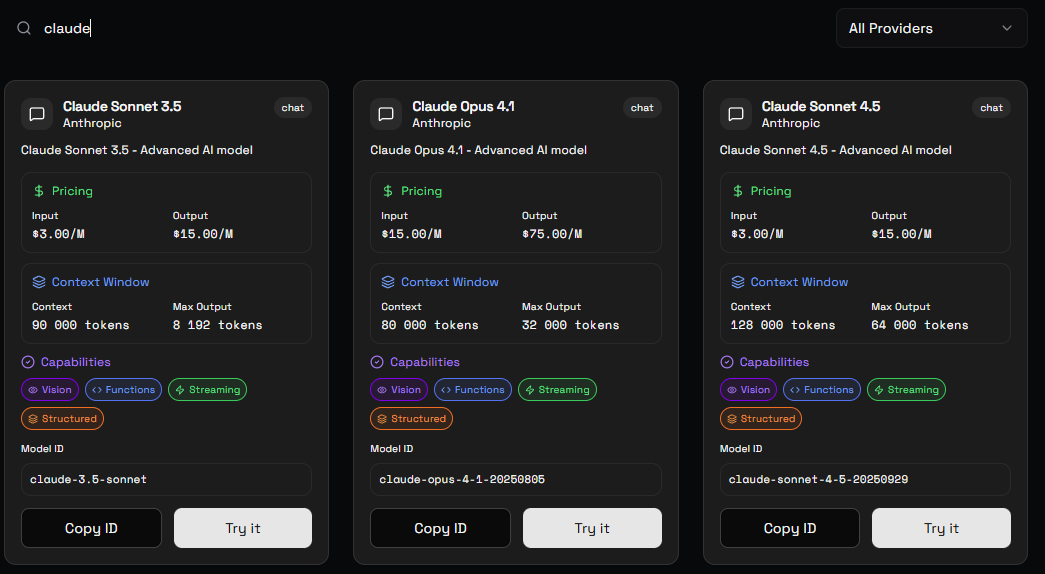Click the Context Window layers icon on Claude Opus 4.1
The image size is (1045, 574).
pos(388,282)
